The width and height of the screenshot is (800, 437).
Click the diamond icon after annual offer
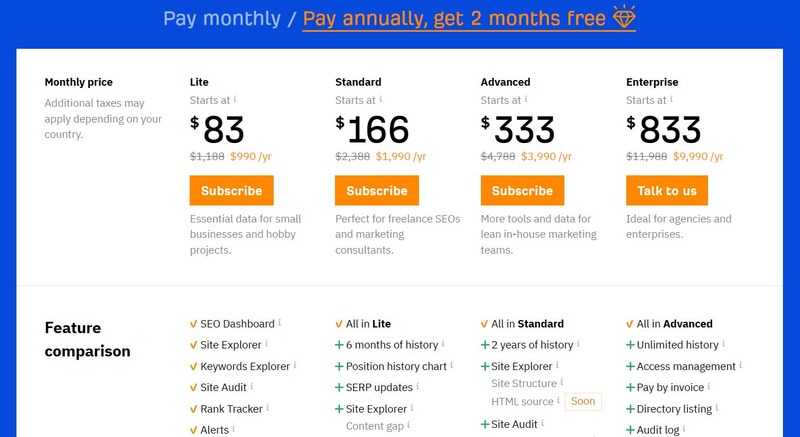[x=624, y=17]
